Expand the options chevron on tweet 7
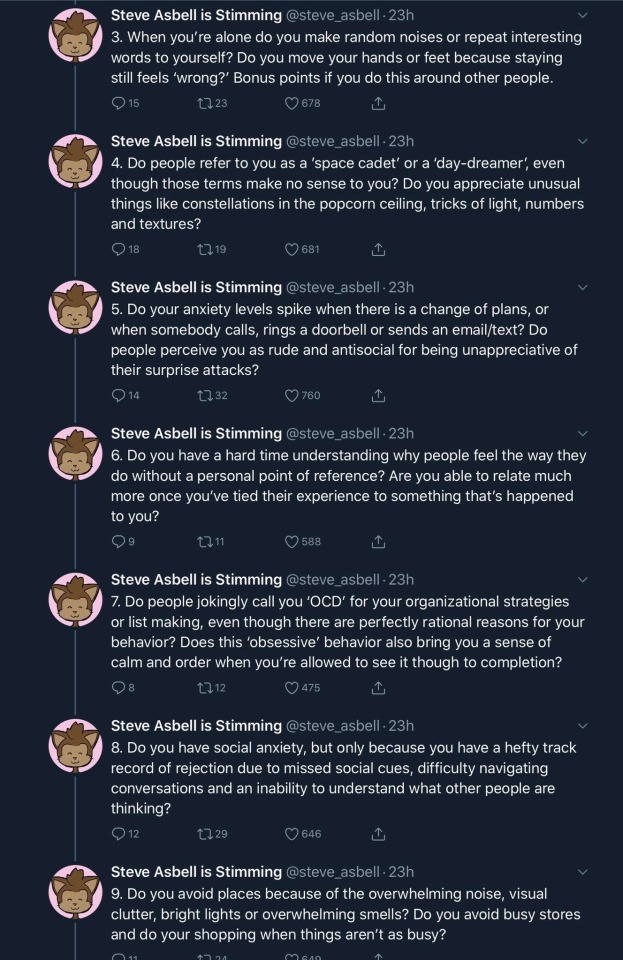623x960 pixels. point(584,579)
